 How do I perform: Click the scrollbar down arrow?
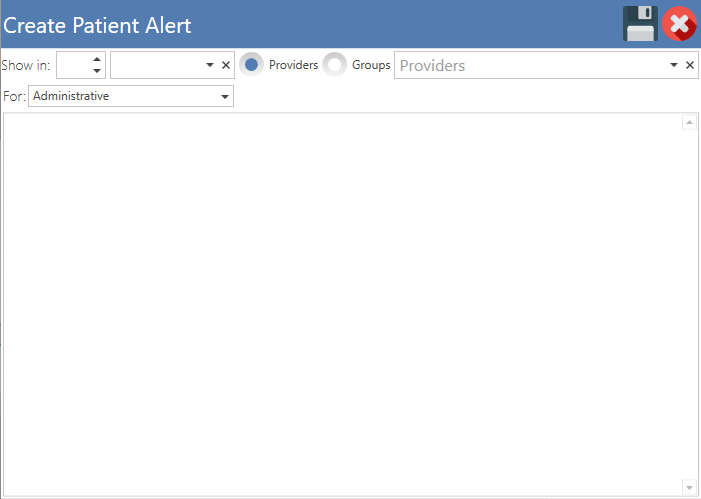coord(689,487)
